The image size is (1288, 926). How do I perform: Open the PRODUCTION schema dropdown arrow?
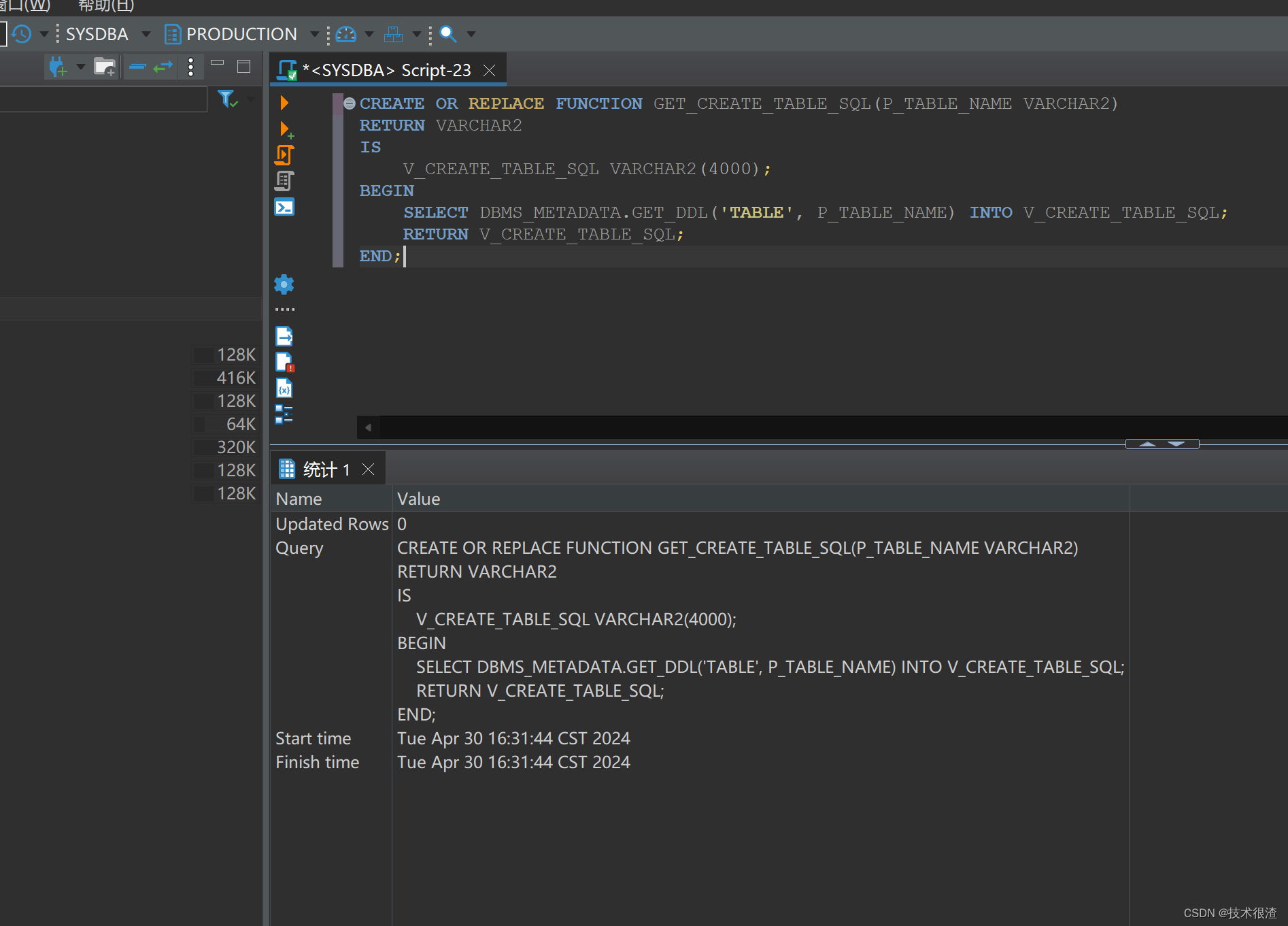[314, 34]
